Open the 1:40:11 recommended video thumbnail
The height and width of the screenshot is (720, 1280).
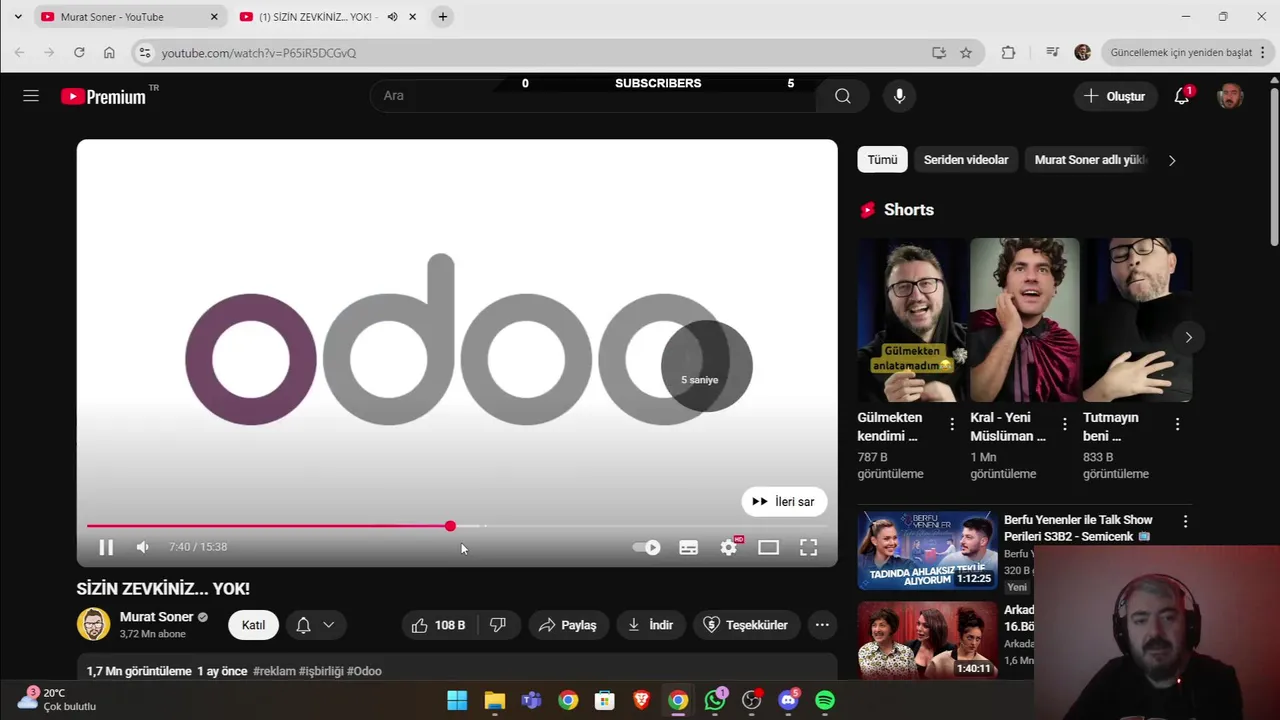(927, 640)
